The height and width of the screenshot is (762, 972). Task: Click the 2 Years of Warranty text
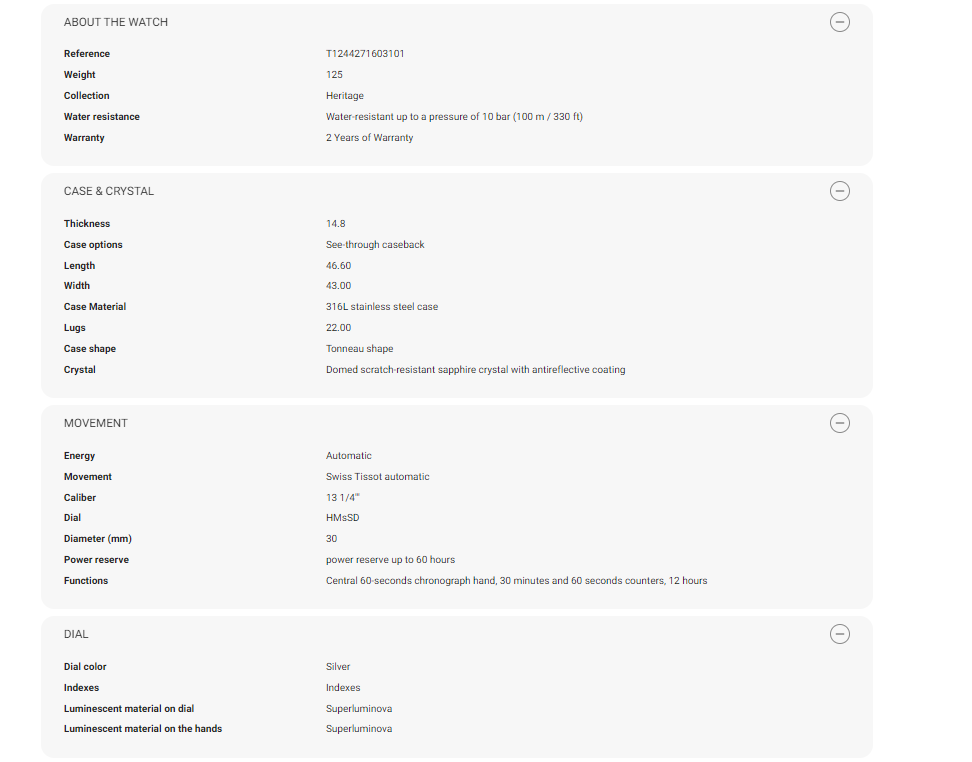(x=369, y=138)
